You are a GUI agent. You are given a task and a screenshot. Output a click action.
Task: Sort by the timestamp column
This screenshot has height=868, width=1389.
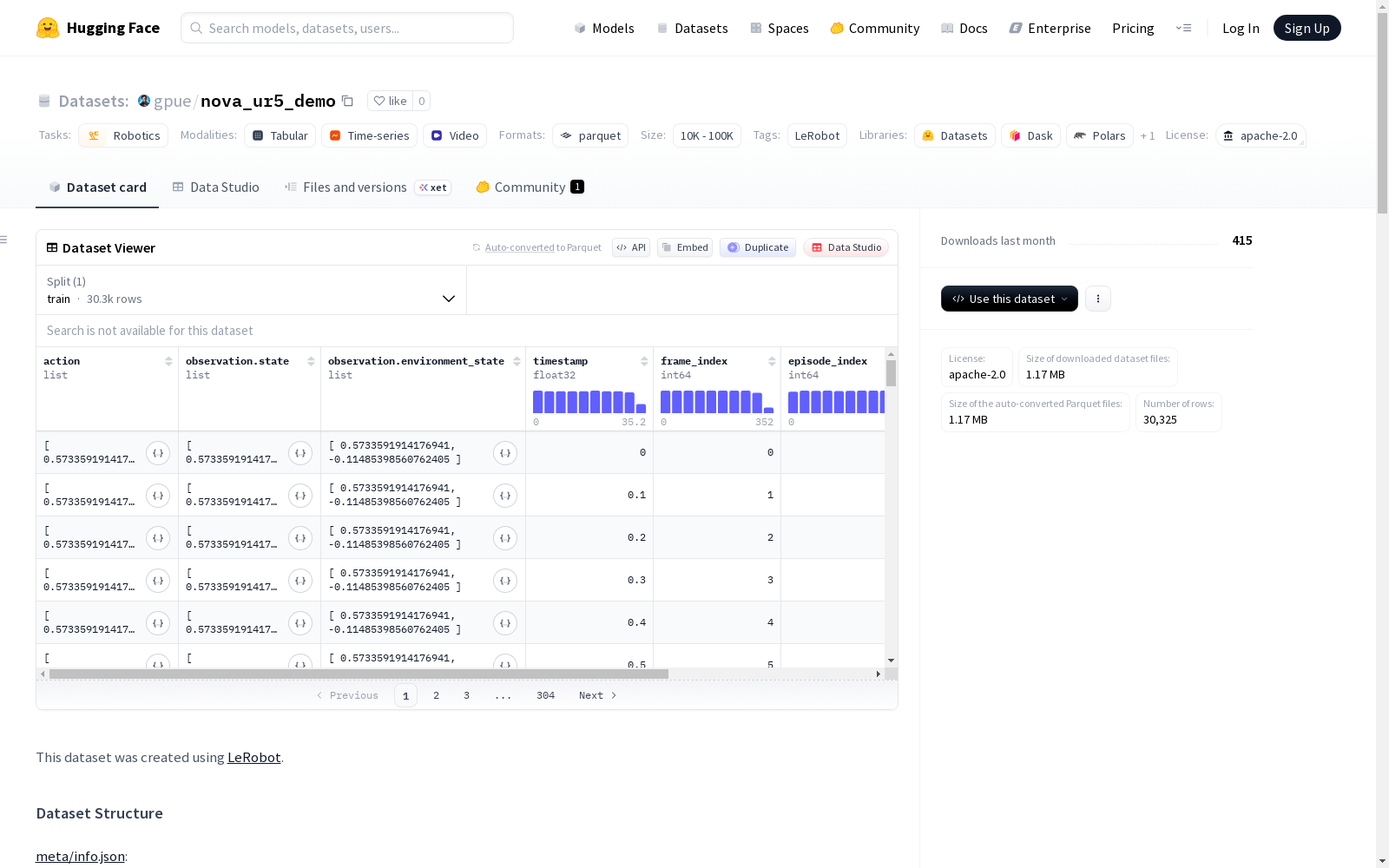(x=644, y=361)
